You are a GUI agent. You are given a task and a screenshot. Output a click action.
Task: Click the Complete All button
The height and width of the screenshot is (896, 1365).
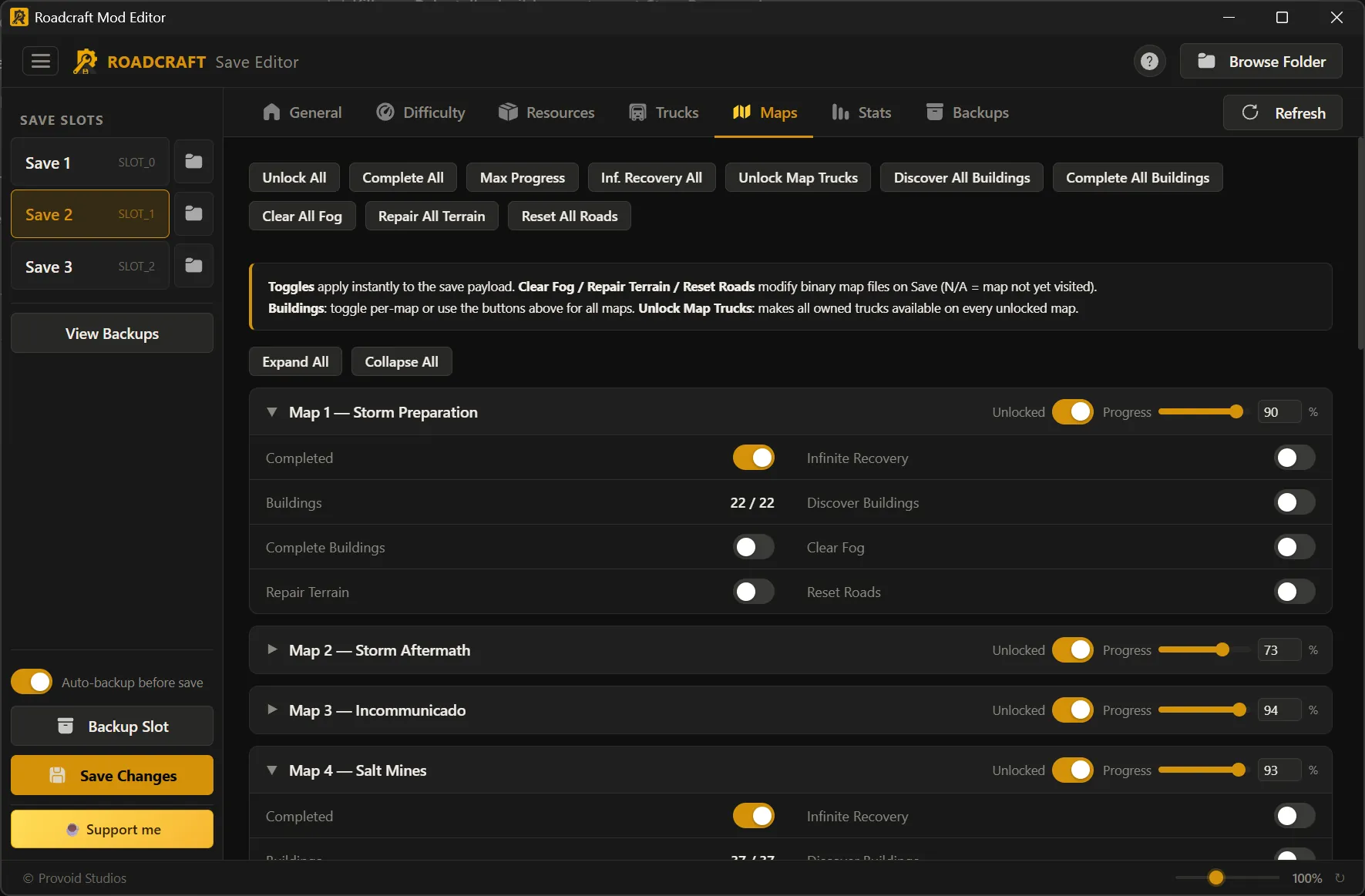[x=403, y=177]
